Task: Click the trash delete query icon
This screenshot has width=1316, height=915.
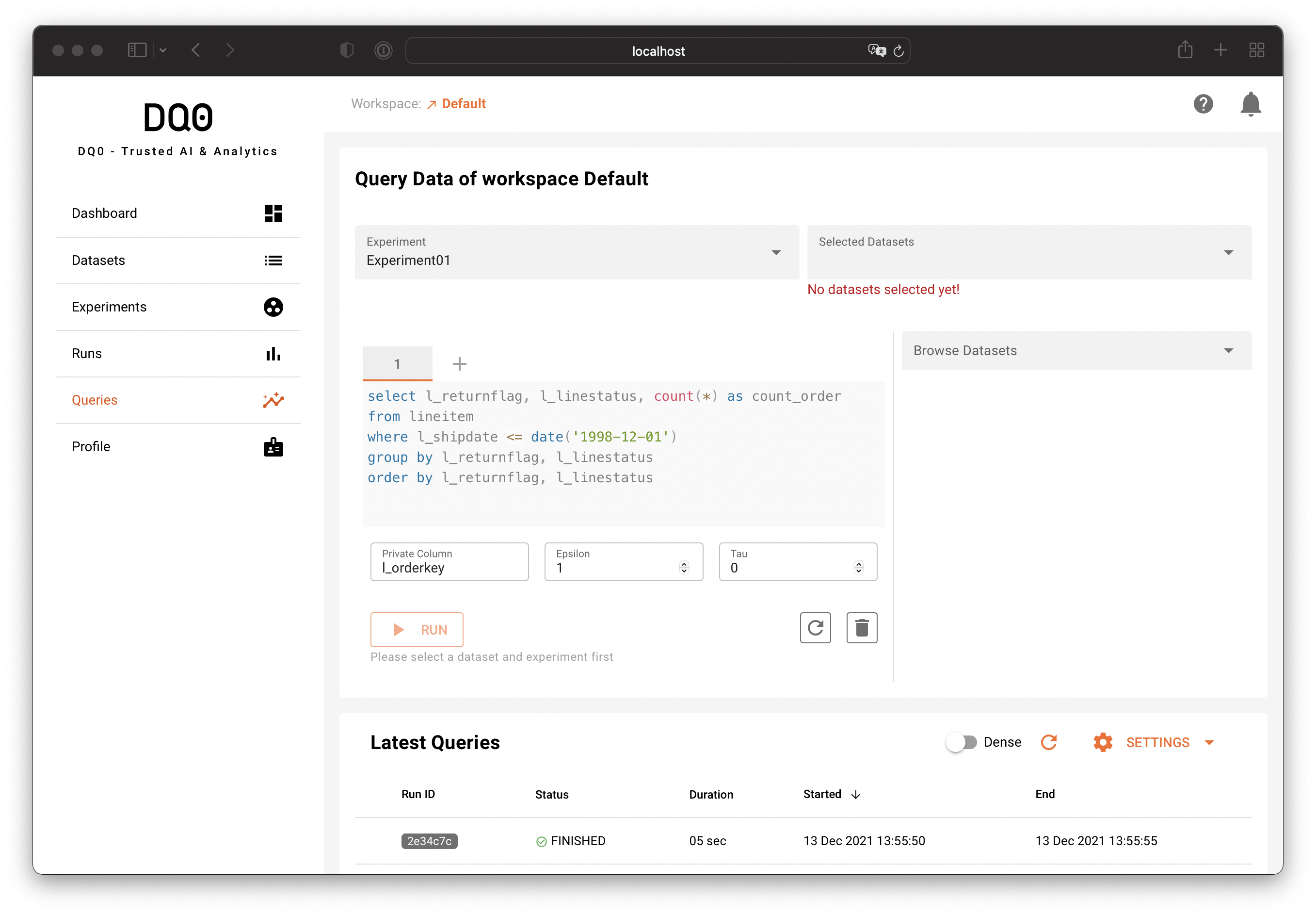Action: click(x=861, y=628)
